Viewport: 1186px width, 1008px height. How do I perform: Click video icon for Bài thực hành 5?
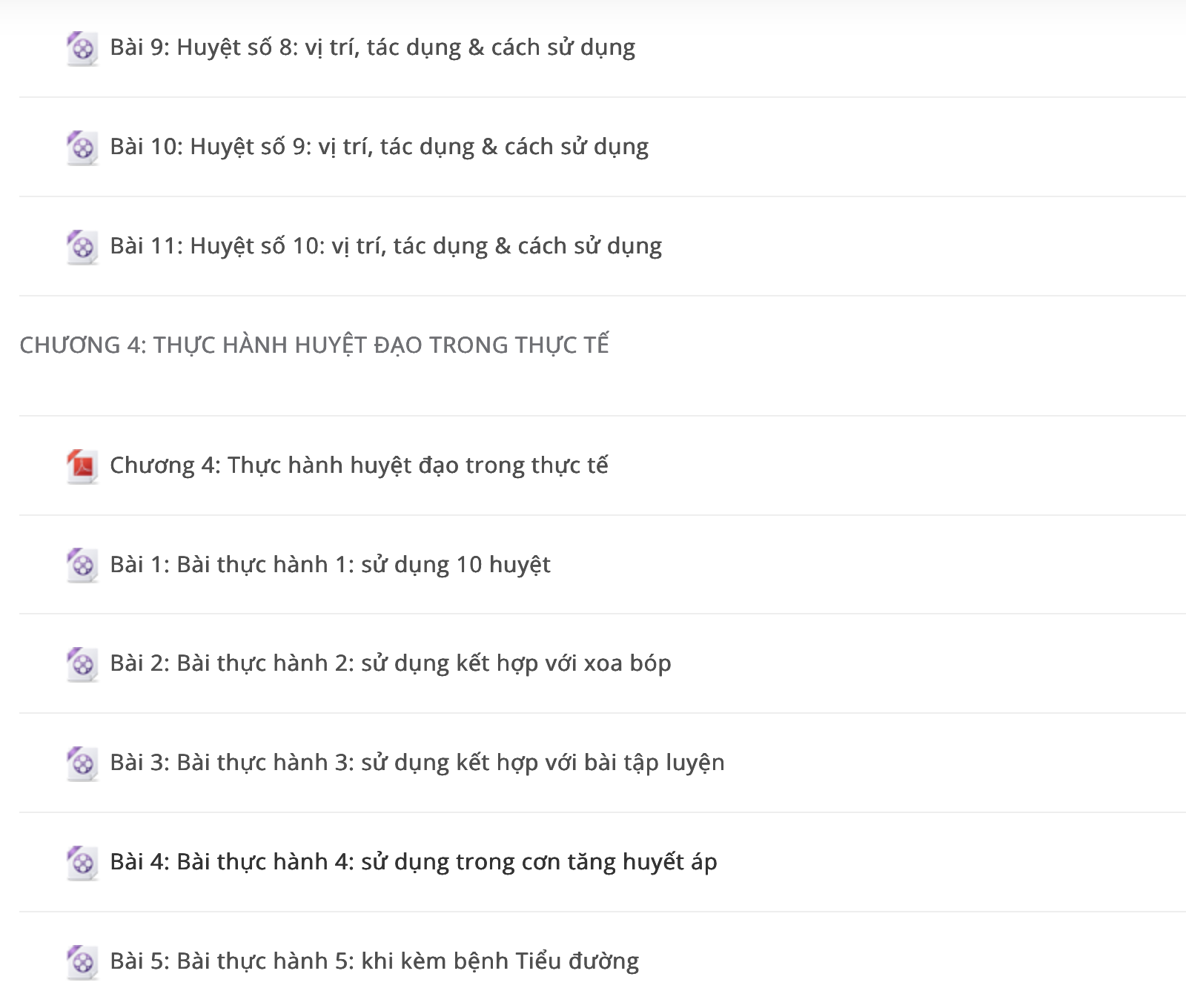[82, 963]
